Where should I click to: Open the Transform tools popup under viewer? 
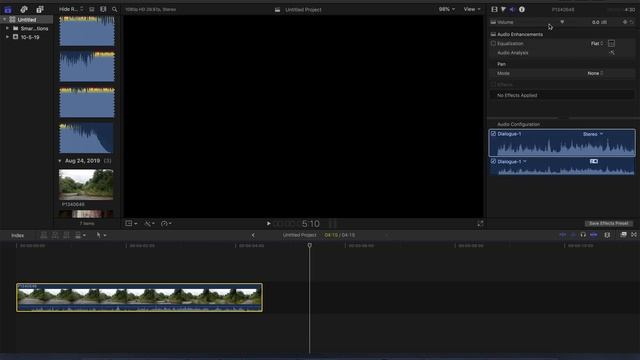tap(131, 223)
